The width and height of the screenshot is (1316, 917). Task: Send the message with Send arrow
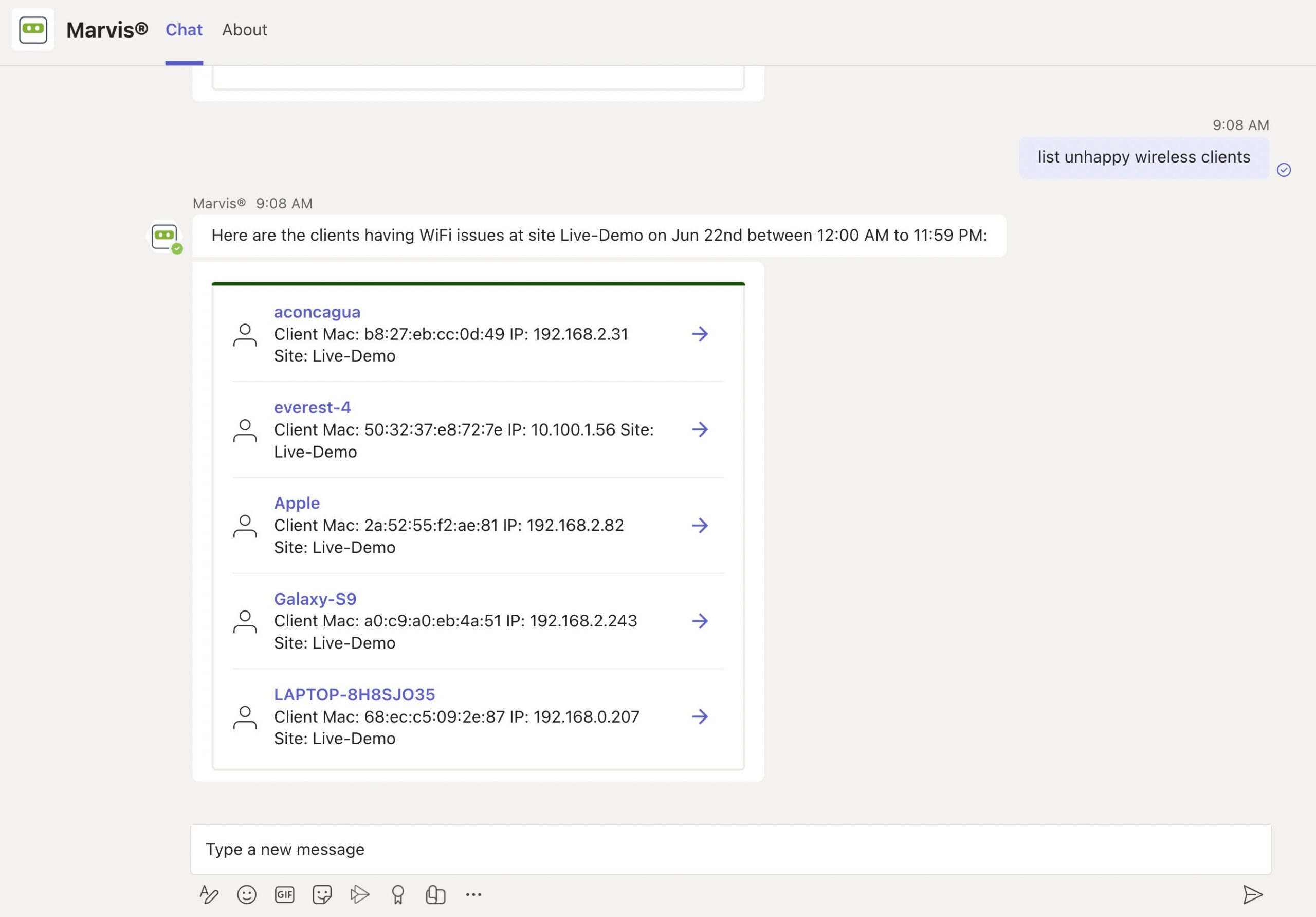point(1252,894)
